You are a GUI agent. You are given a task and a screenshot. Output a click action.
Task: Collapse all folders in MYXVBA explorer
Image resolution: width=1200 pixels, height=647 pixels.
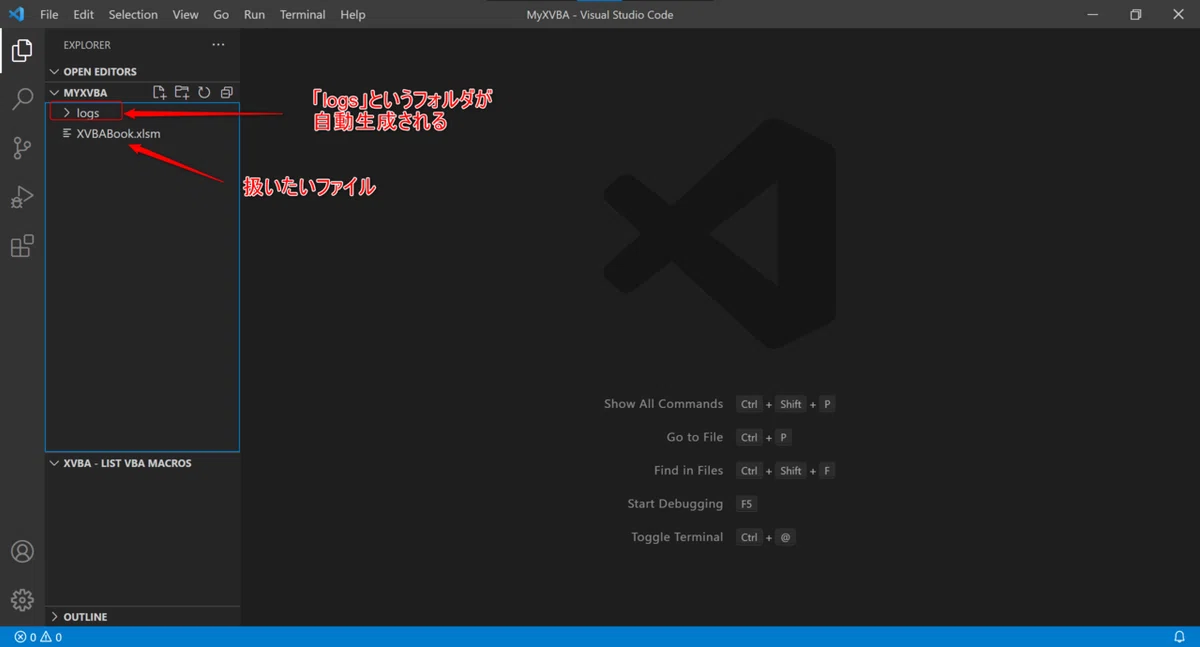226,93
